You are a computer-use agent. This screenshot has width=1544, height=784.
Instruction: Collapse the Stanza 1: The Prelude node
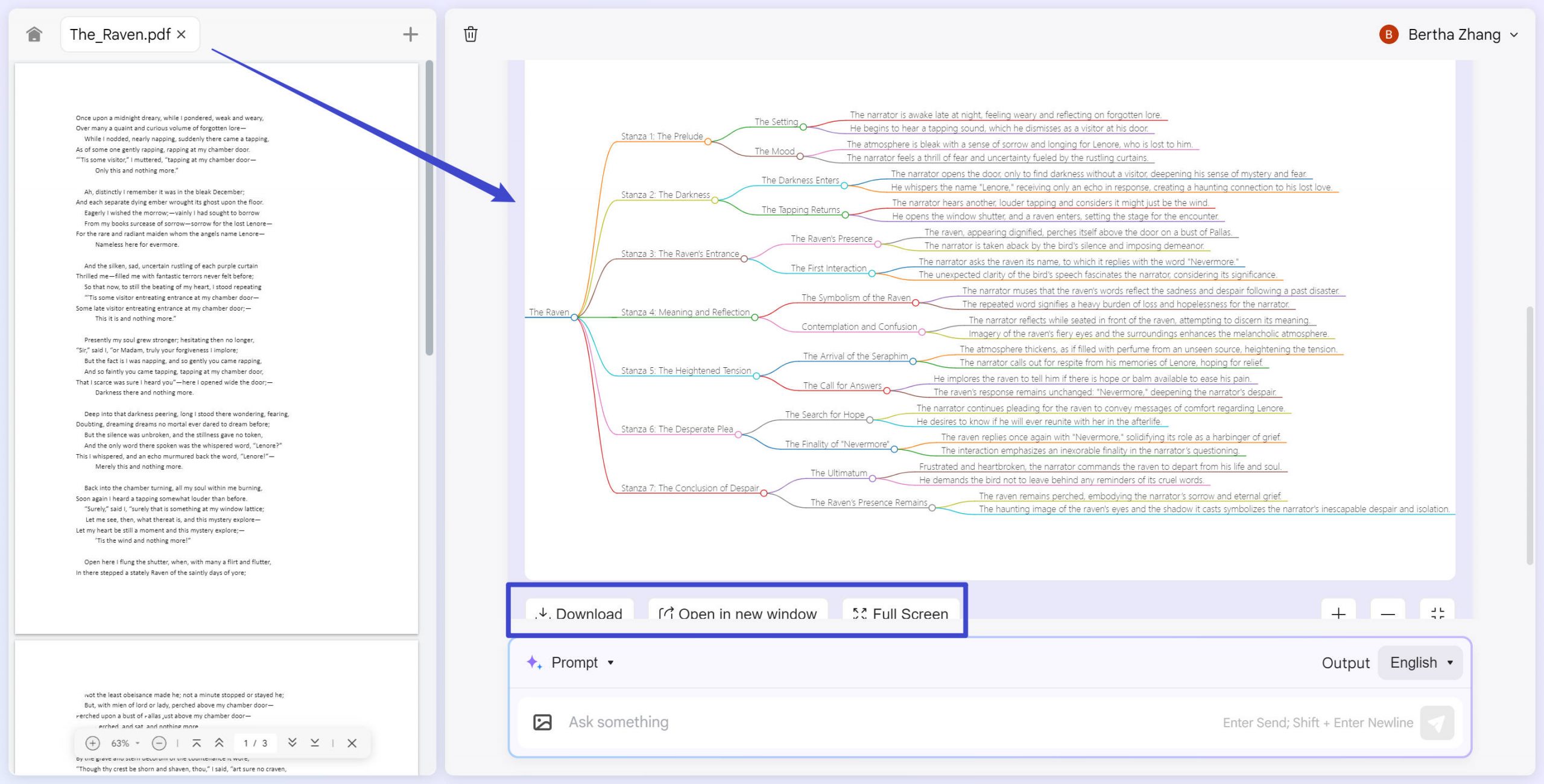(708, 142)
